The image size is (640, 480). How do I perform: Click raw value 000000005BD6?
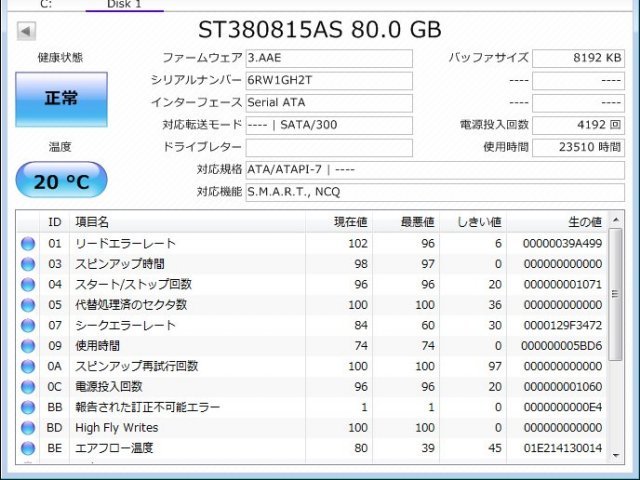tap(562, 346)
